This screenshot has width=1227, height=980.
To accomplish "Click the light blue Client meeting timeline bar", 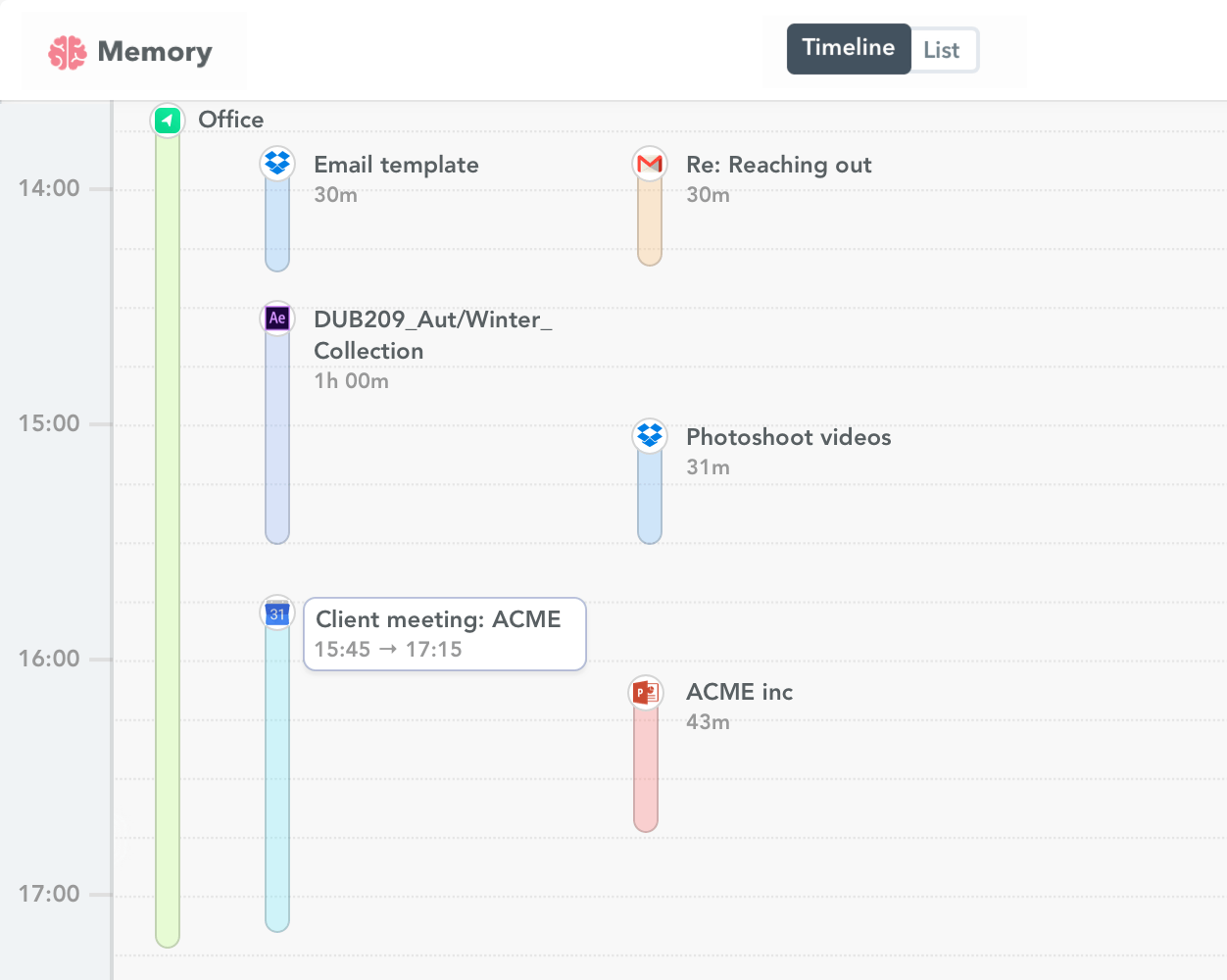I will pyautogui.click(x=276, y=784).
